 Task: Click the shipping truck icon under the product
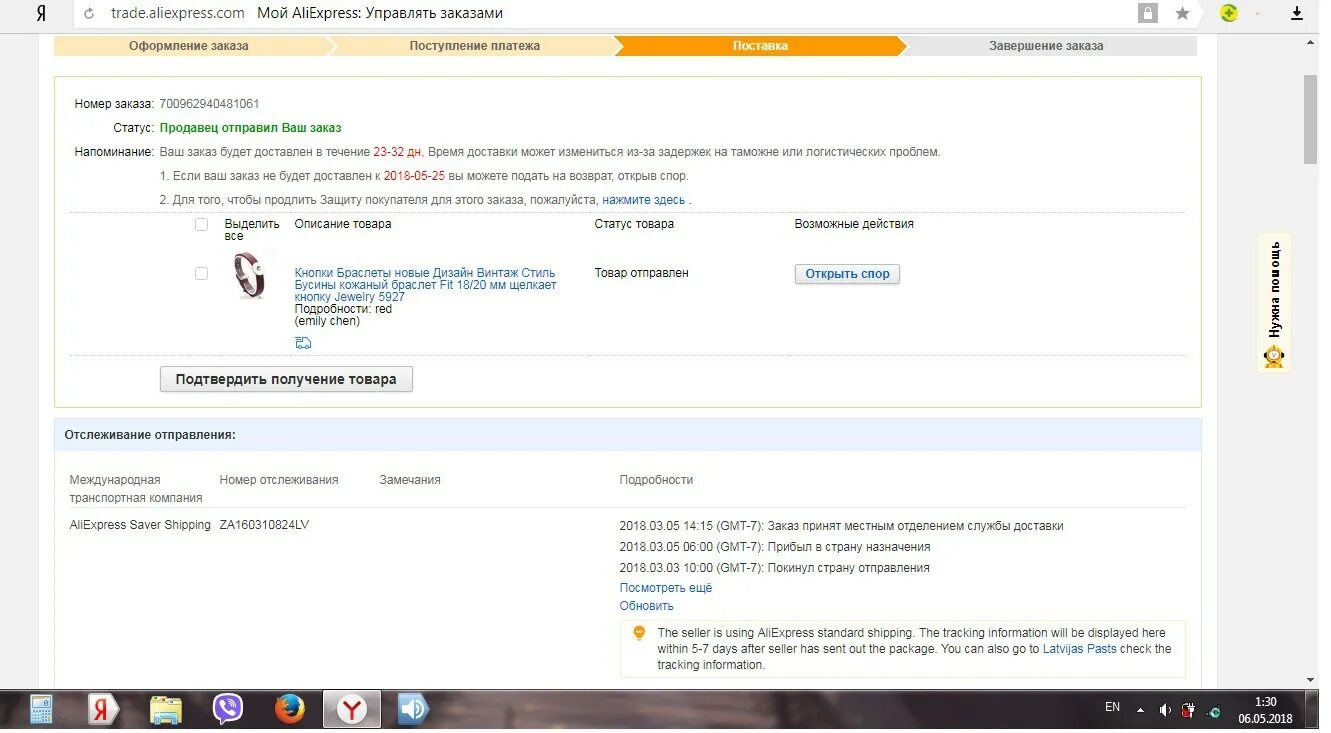[x=303, y=343]
